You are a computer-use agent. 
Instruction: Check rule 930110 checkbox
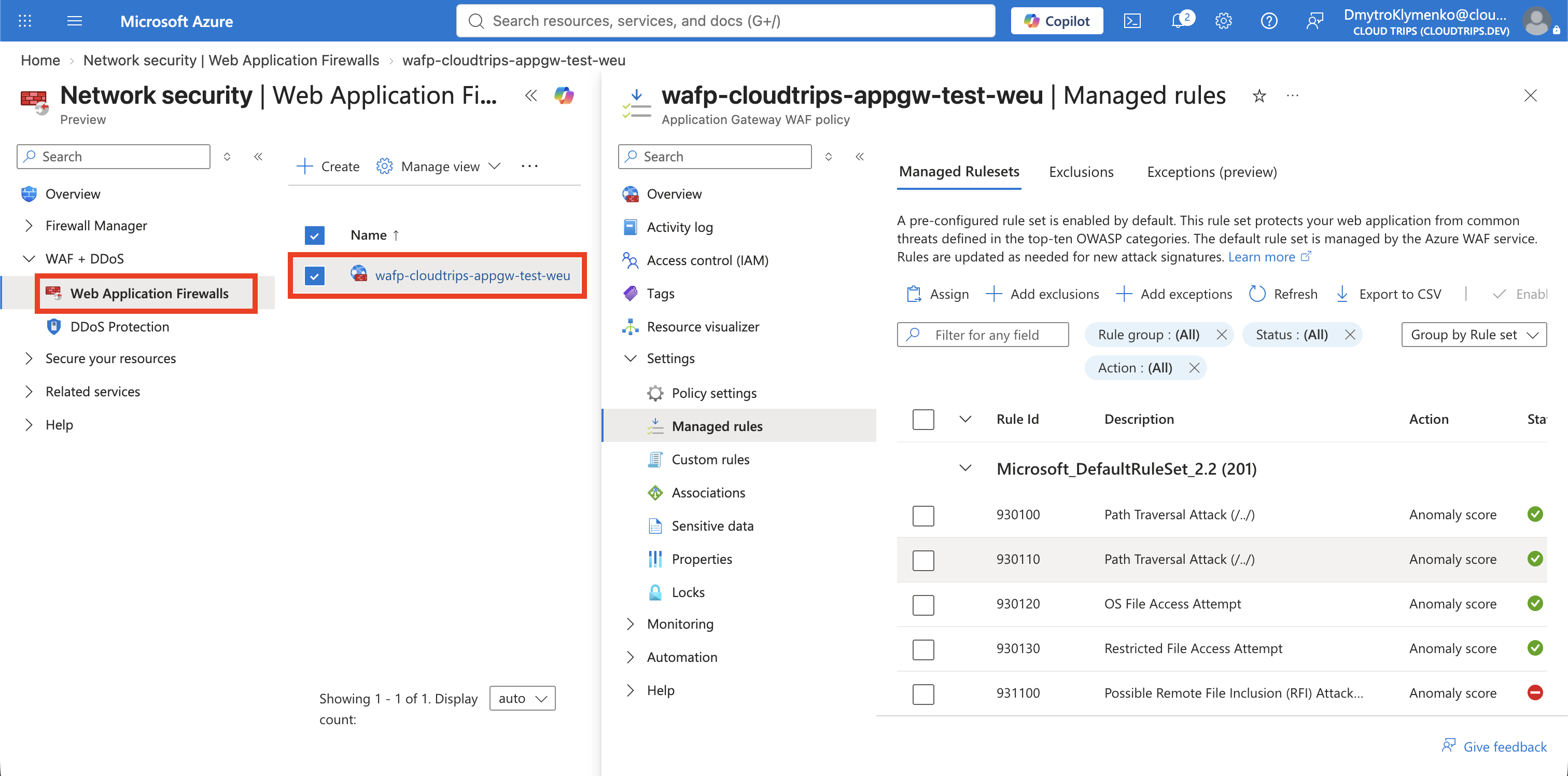[x=923, y=560]
